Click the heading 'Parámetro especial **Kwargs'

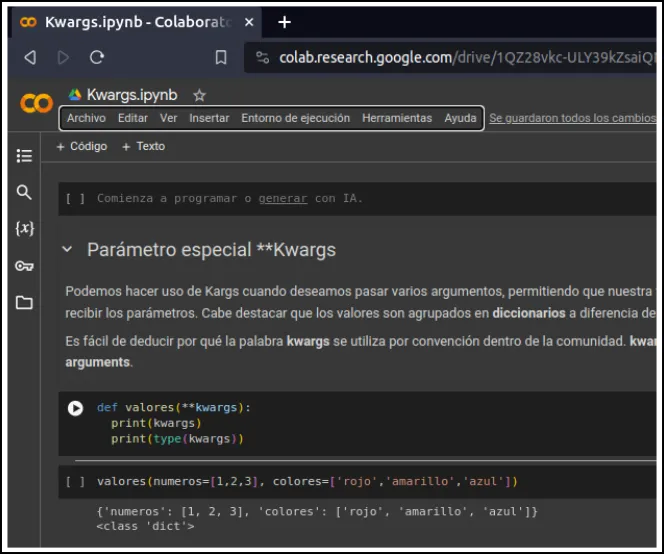[211, 250]
